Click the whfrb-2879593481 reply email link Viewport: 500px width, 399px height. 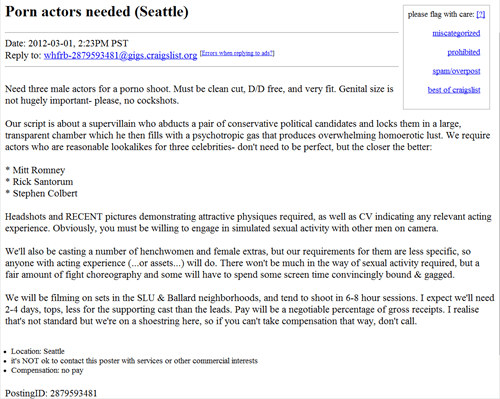point(120,55)
